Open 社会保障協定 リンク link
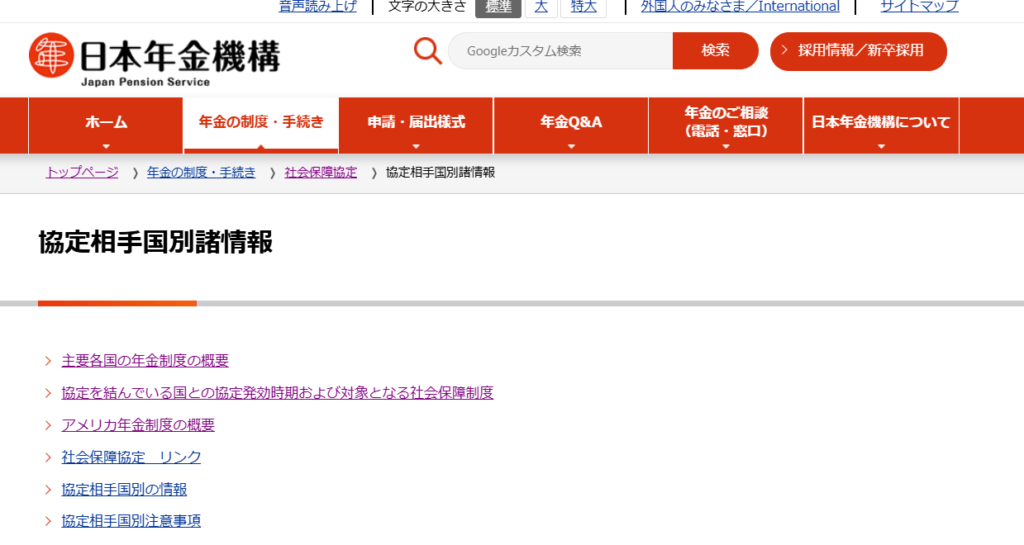1024x545 pixels. click(131, 457)
